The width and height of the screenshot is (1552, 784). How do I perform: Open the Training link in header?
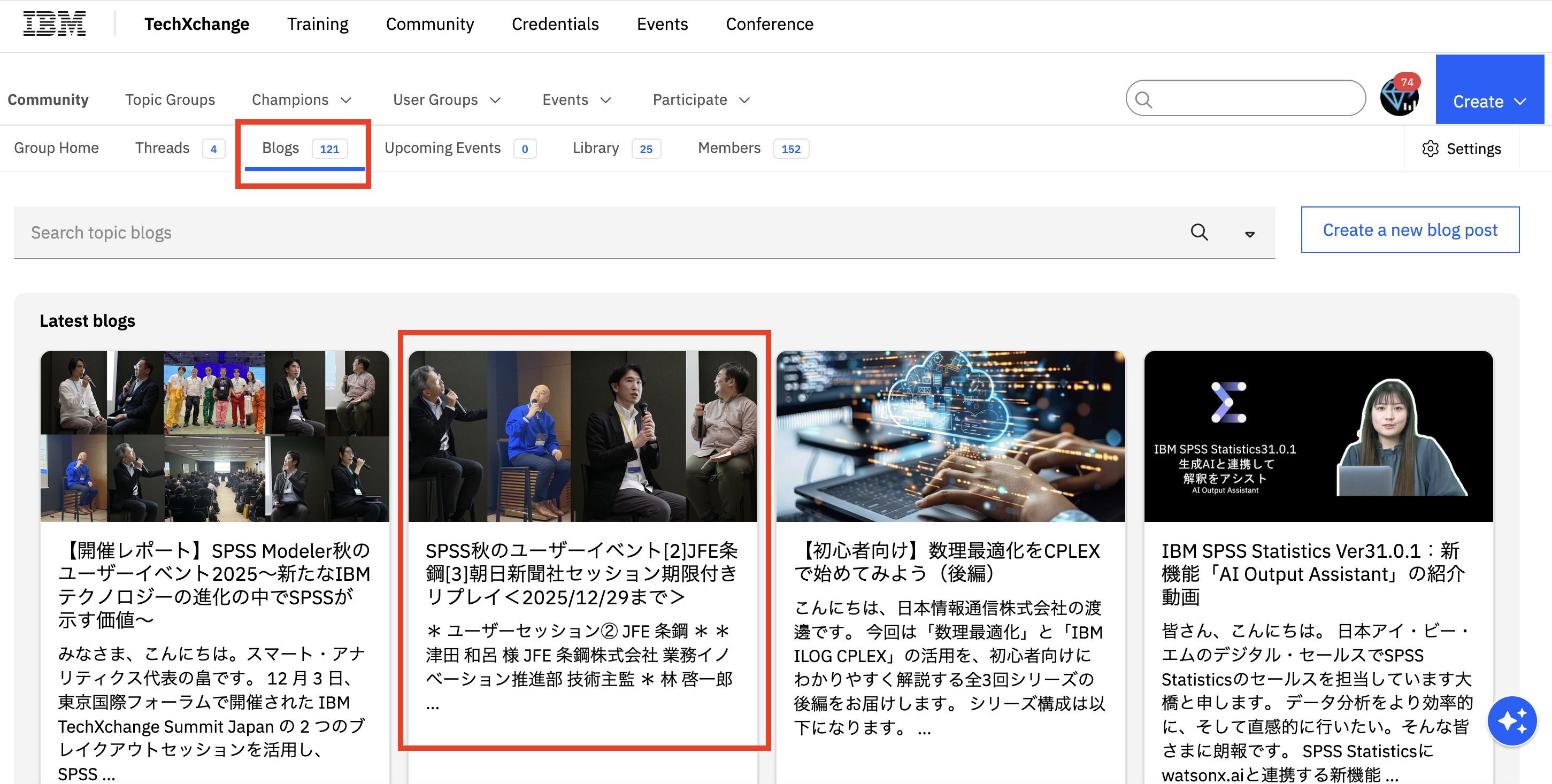tap(318, 24)
